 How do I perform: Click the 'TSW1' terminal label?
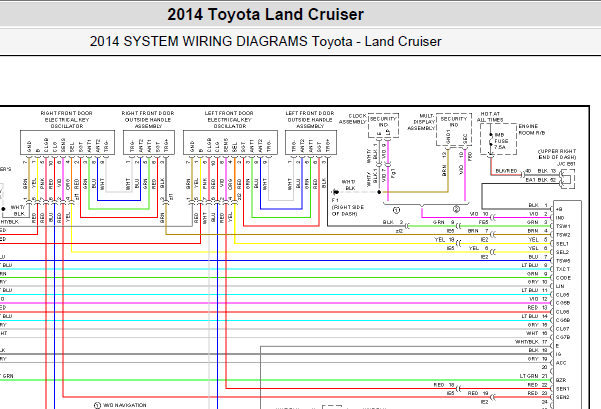(563, 226)
